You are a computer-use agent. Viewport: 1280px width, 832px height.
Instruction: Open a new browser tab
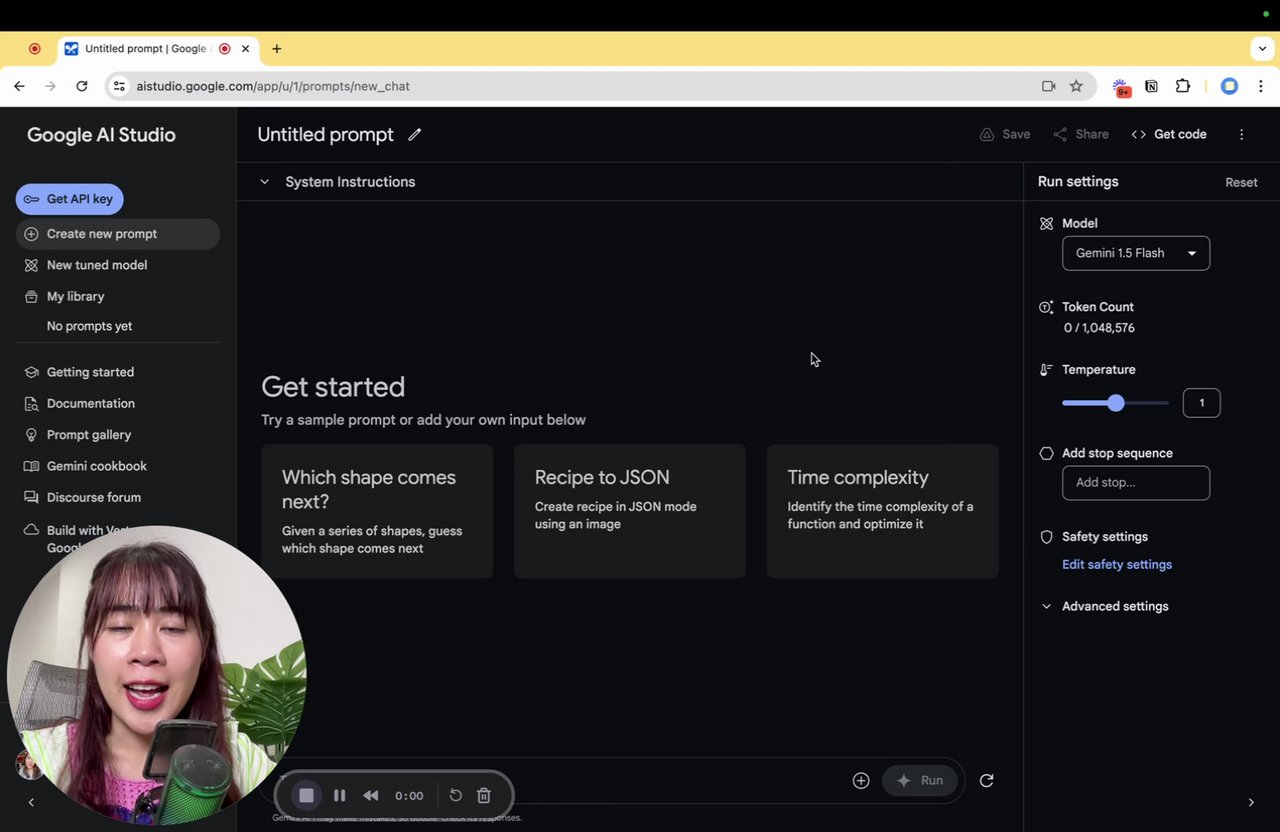click(x=277, y=48)
